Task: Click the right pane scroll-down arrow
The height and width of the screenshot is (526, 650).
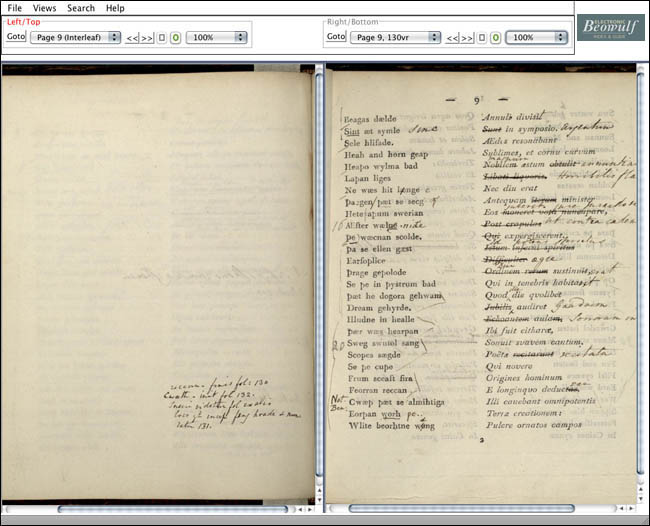Action: (641, 500)
